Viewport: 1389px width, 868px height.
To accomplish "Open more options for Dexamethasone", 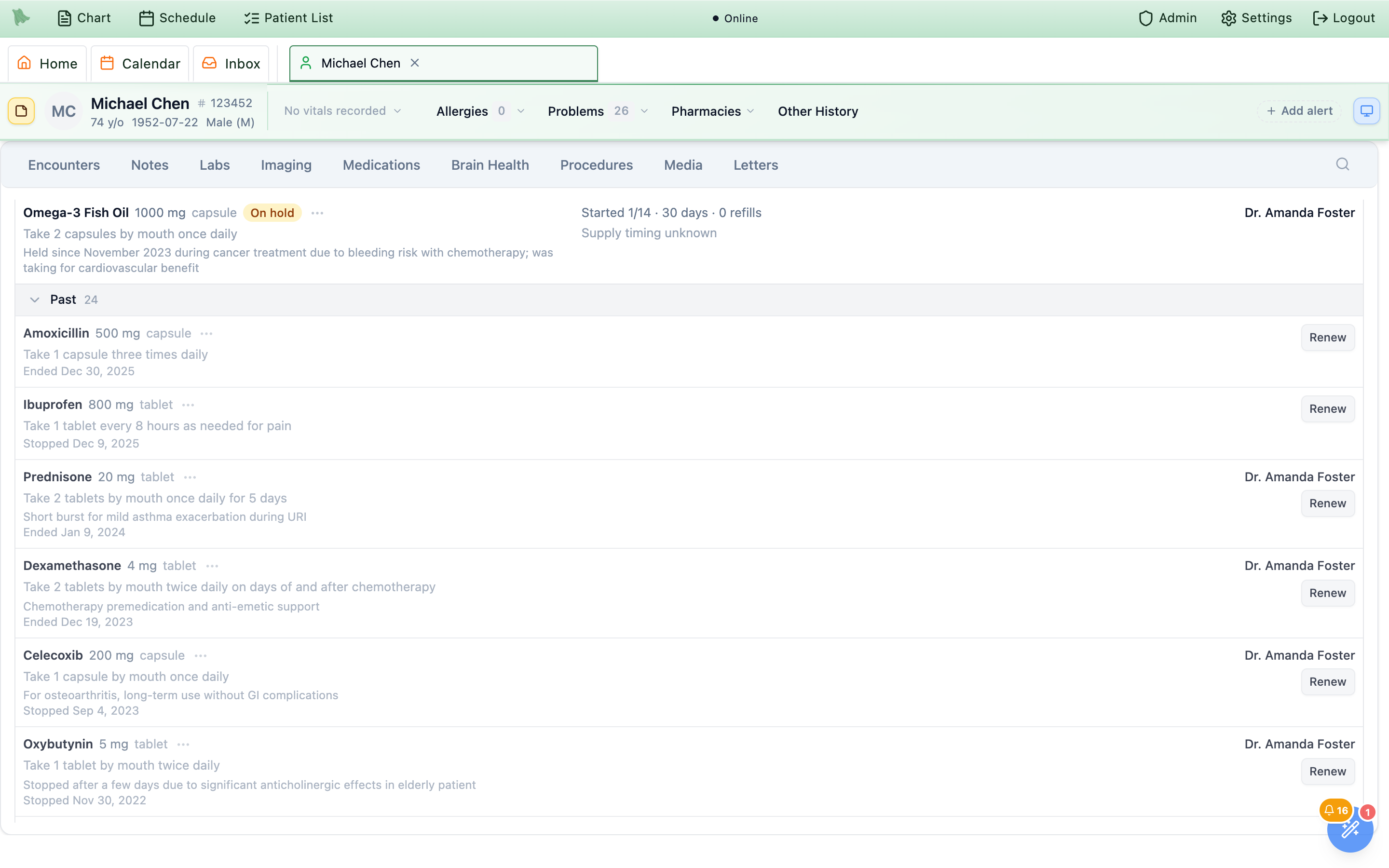I will click(212, 566).
